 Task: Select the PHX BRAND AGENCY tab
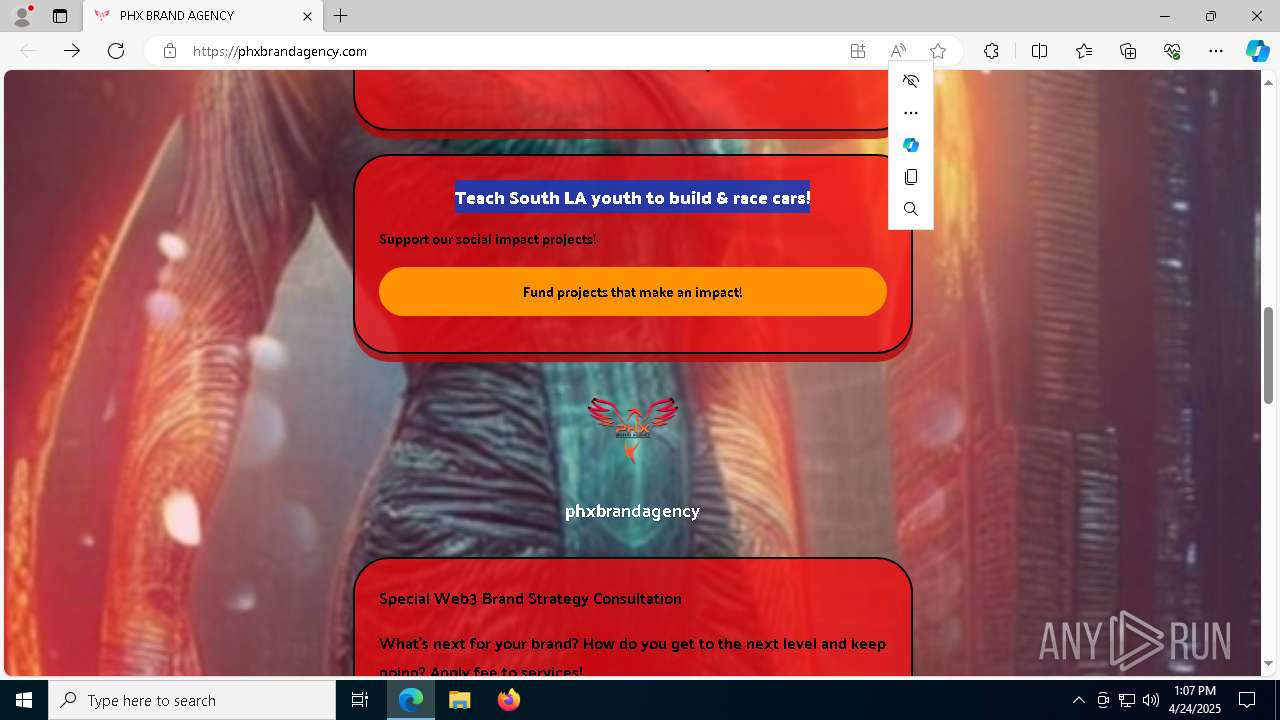pos(204,16)
